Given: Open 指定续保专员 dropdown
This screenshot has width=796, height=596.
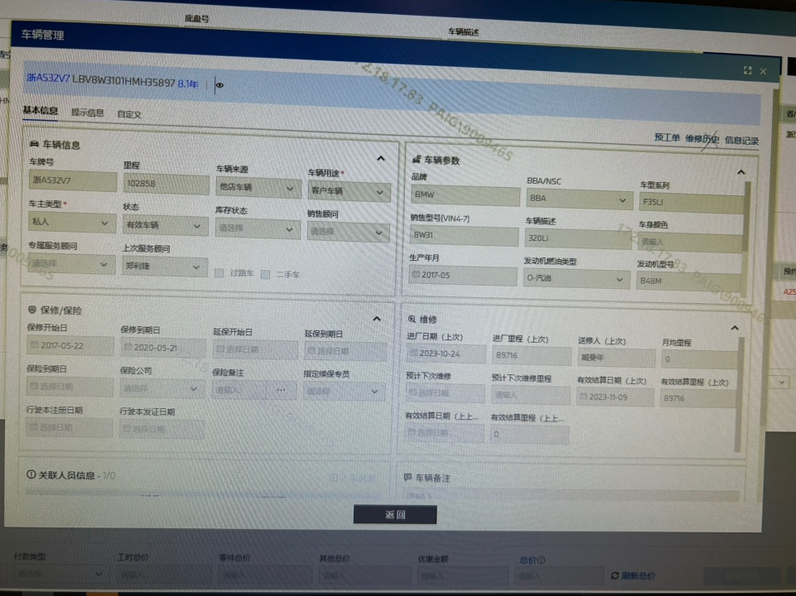Looking at the screenshot, I should click(x=344, y=391).
